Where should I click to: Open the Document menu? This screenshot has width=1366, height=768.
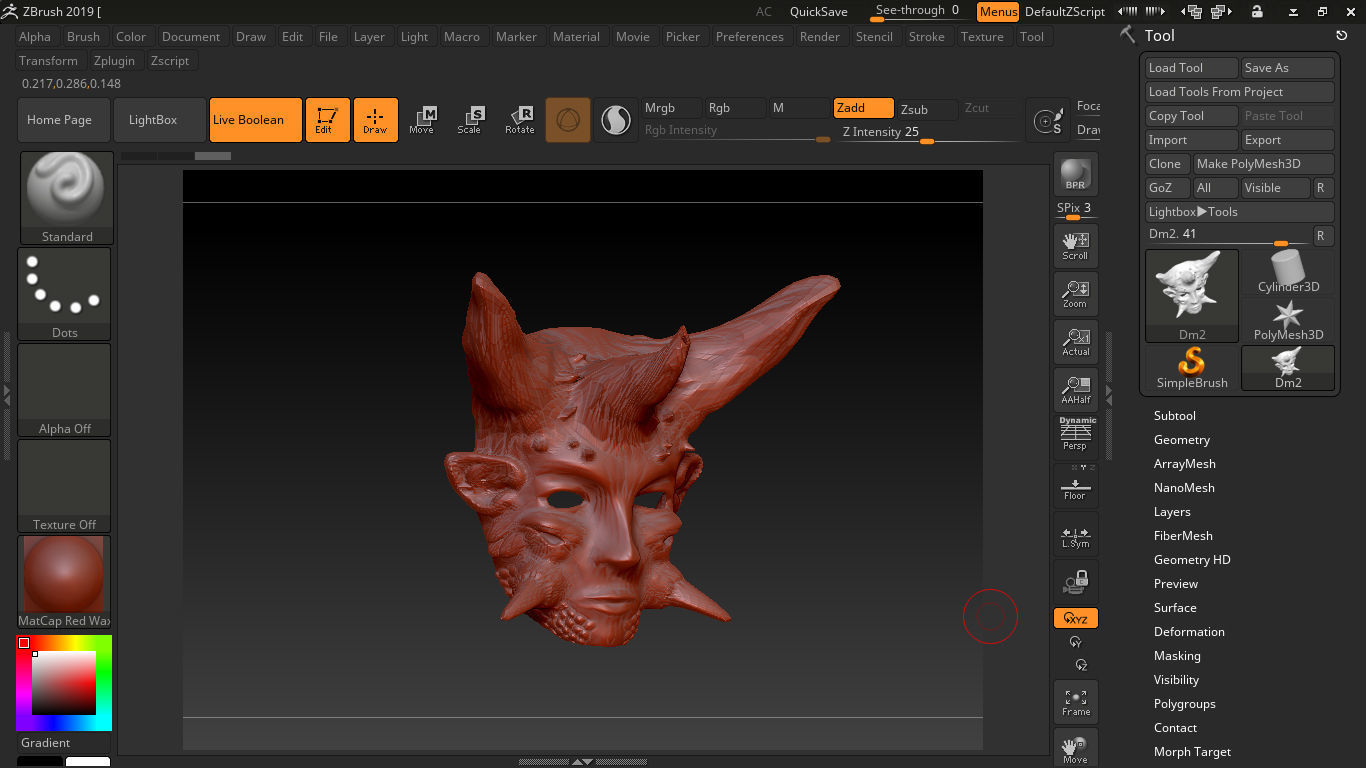191,37
